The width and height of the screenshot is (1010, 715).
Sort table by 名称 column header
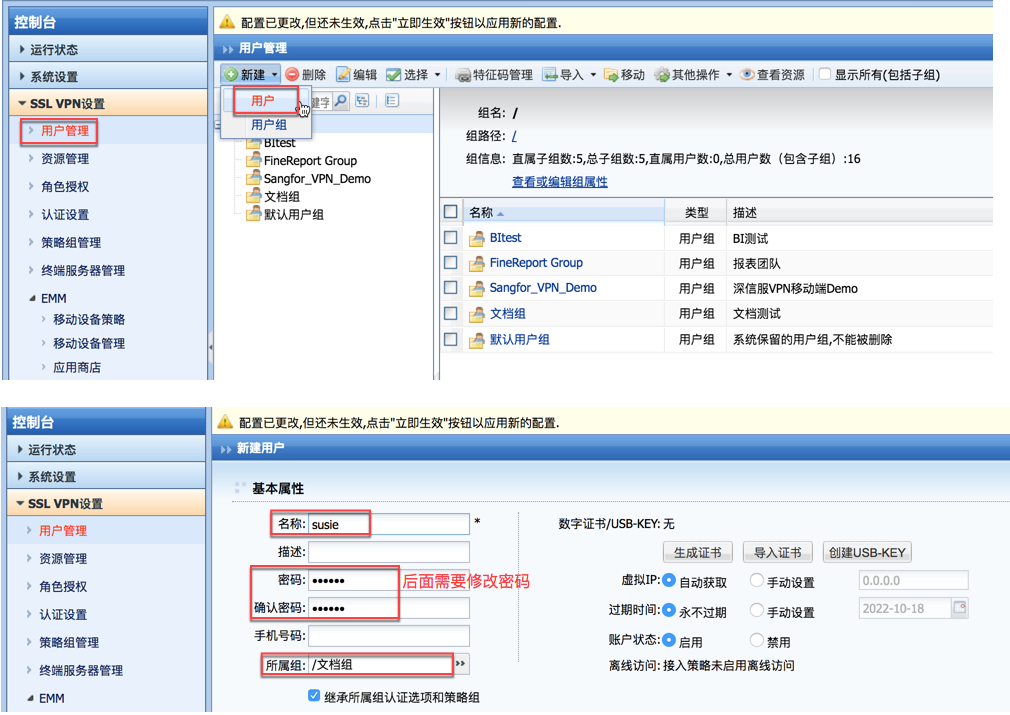(x=563, y=212)
